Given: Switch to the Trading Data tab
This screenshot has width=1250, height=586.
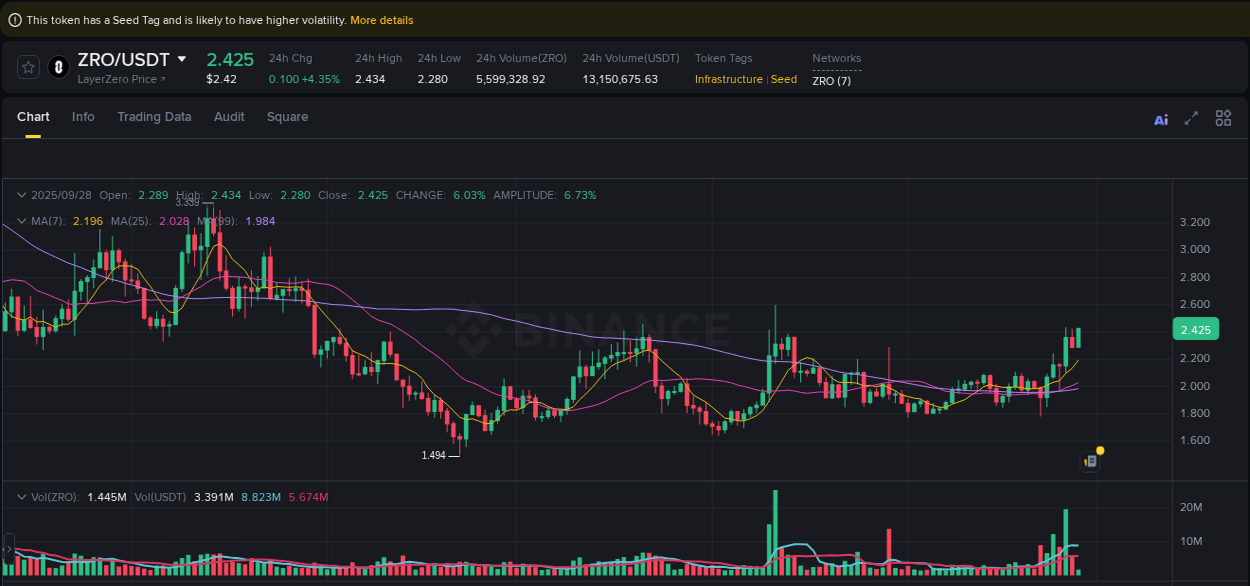Looking at the screenshot, I should click(154, 117).
